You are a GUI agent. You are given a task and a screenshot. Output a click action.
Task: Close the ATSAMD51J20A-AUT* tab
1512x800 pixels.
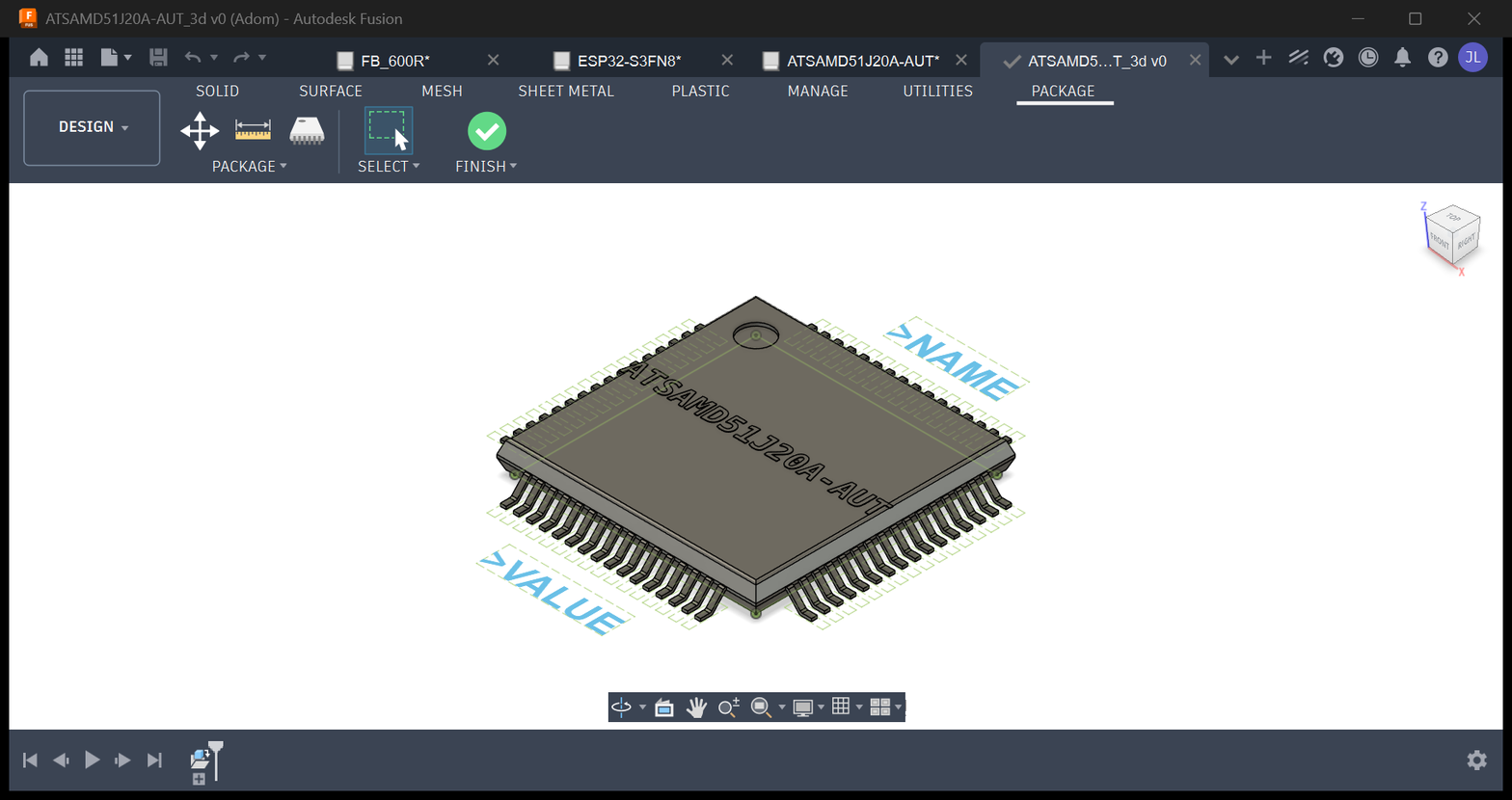961,60
